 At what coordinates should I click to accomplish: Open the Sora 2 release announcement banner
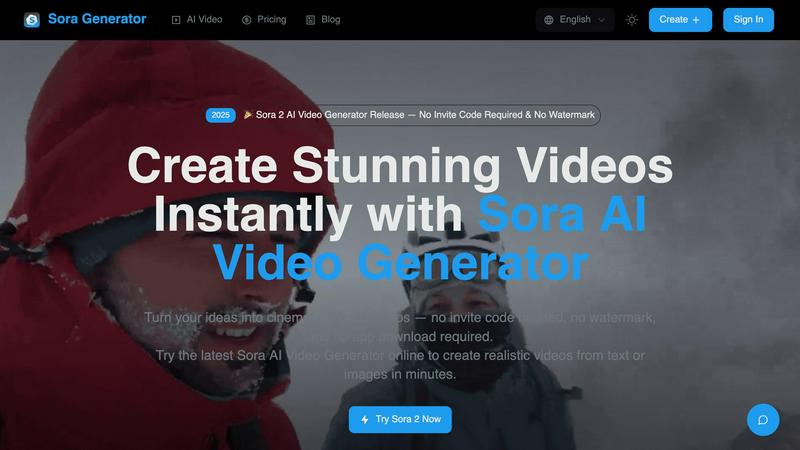pyautogui.click(x=403, y=115)
